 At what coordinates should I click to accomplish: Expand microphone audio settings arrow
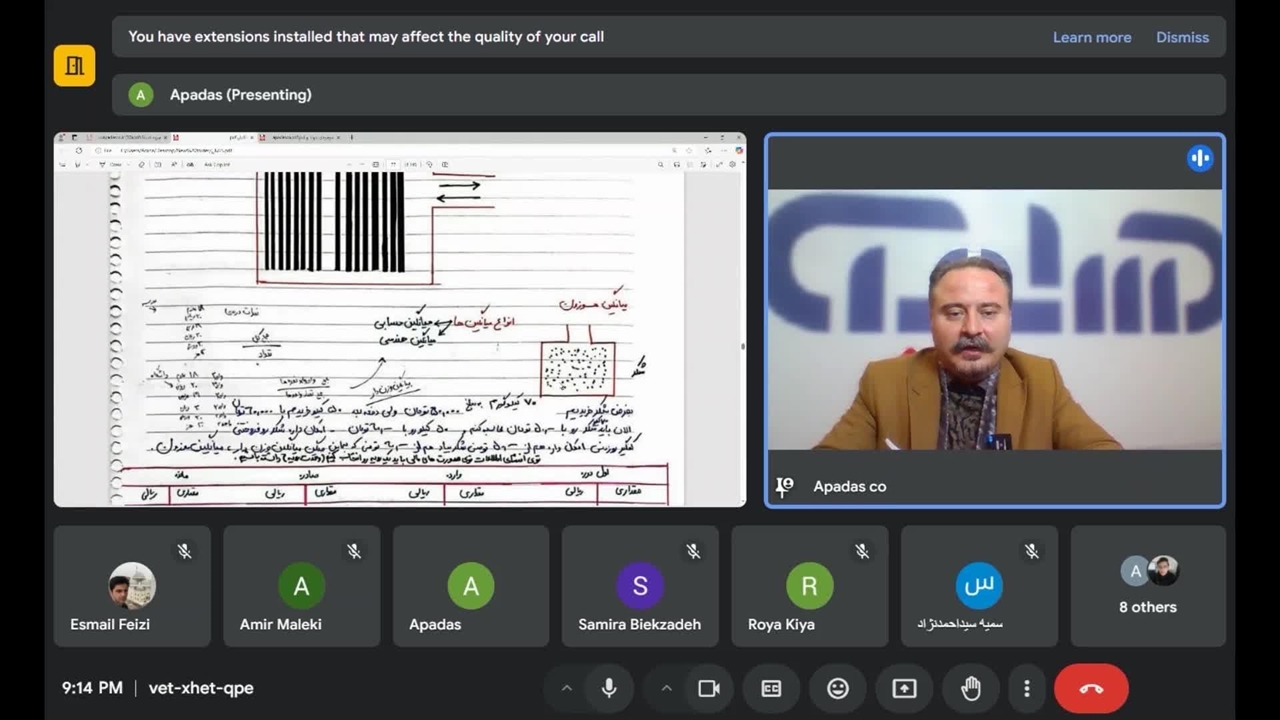point(566,688)
